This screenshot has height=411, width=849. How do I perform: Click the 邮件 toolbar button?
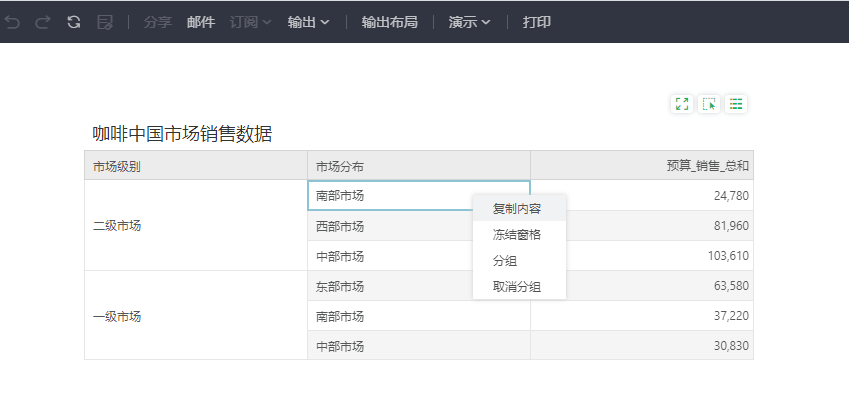(x=200, y=21)
